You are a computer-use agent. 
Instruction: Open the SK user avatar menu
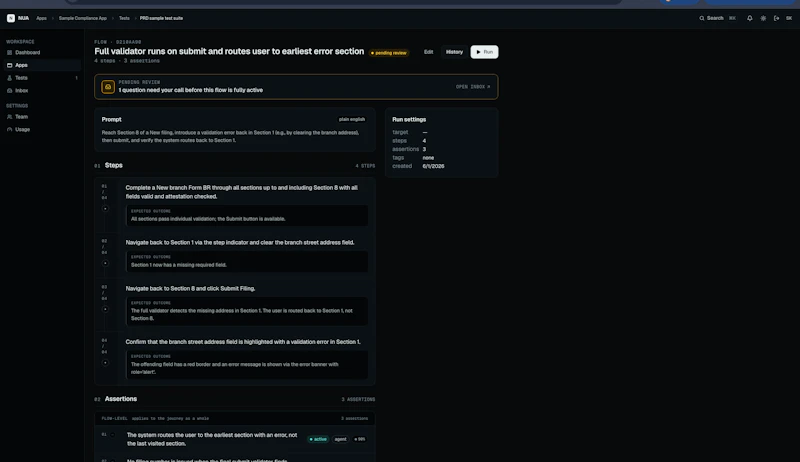click(789, 18)
